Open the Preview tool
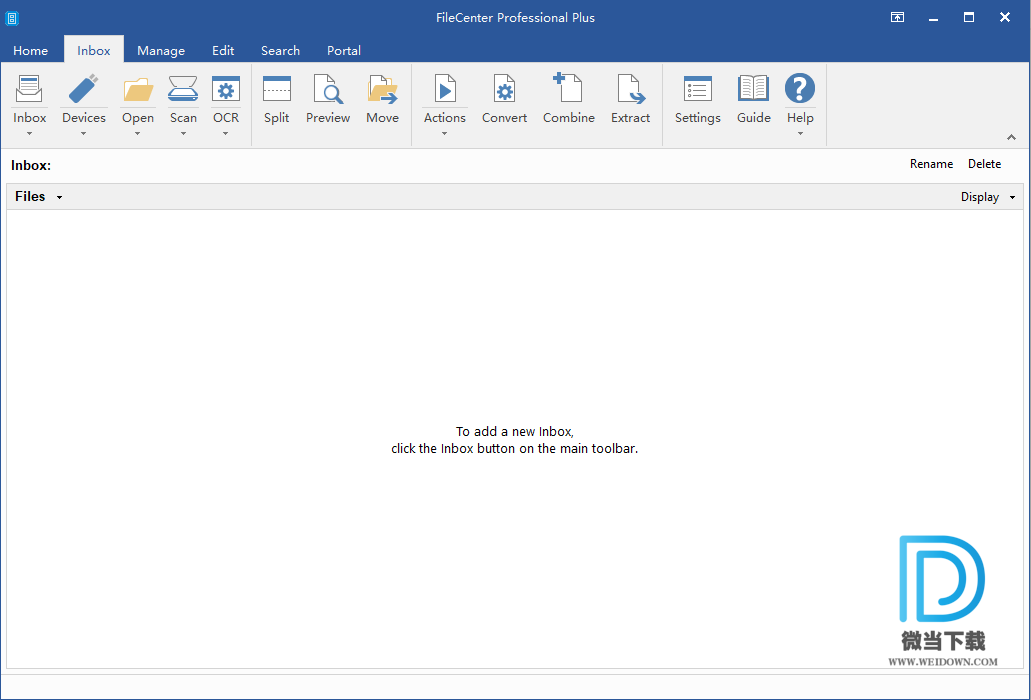 pyautogui.click(x=328, y=90)
